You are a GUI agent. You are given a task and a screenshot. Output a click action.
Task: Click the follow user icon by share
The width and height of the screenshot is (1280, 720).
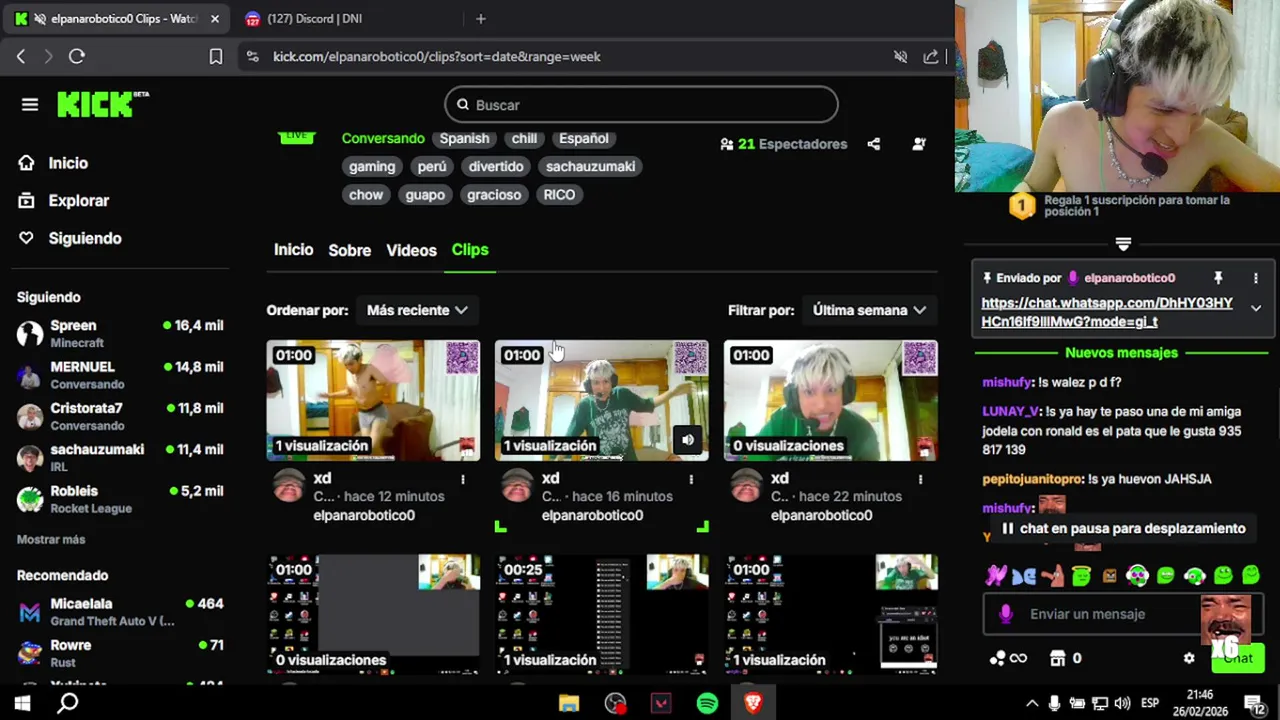point(919,144)
